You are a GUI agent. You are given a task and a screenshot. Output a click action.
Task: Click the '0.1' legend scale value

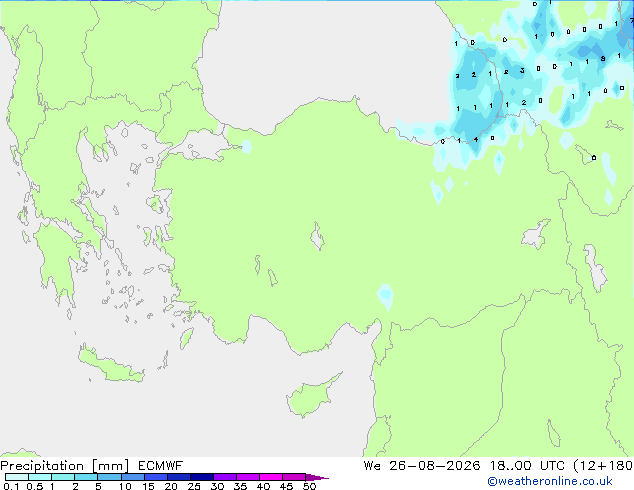(11, 486)
